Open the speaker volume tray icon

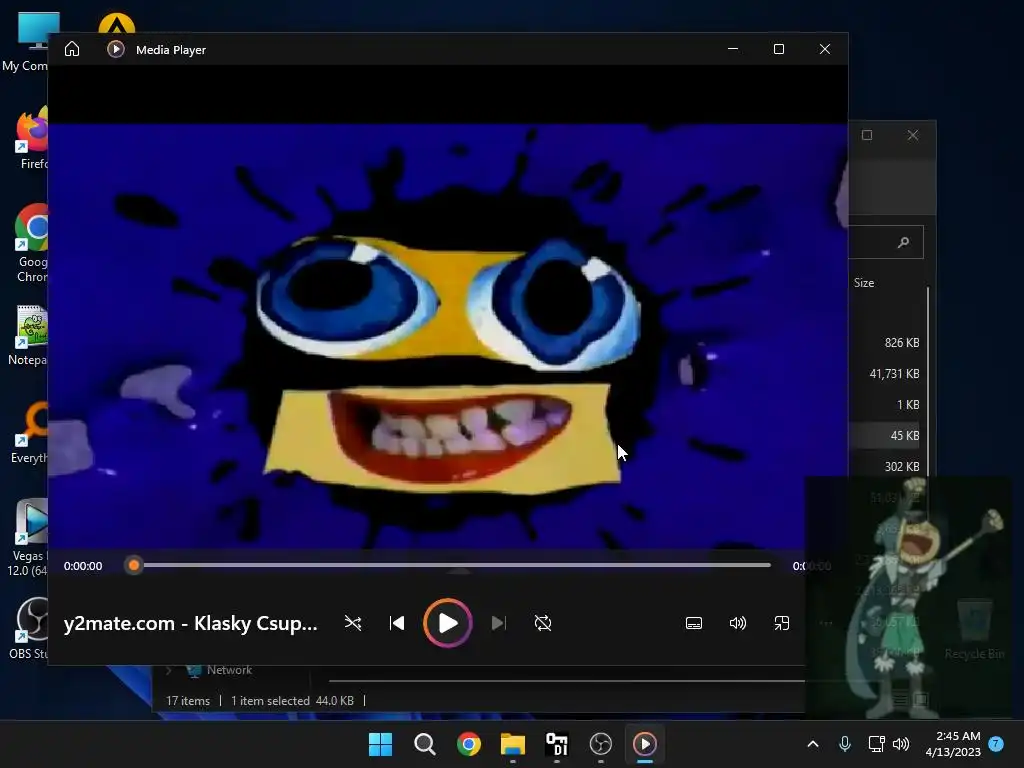tap(901, 744)
